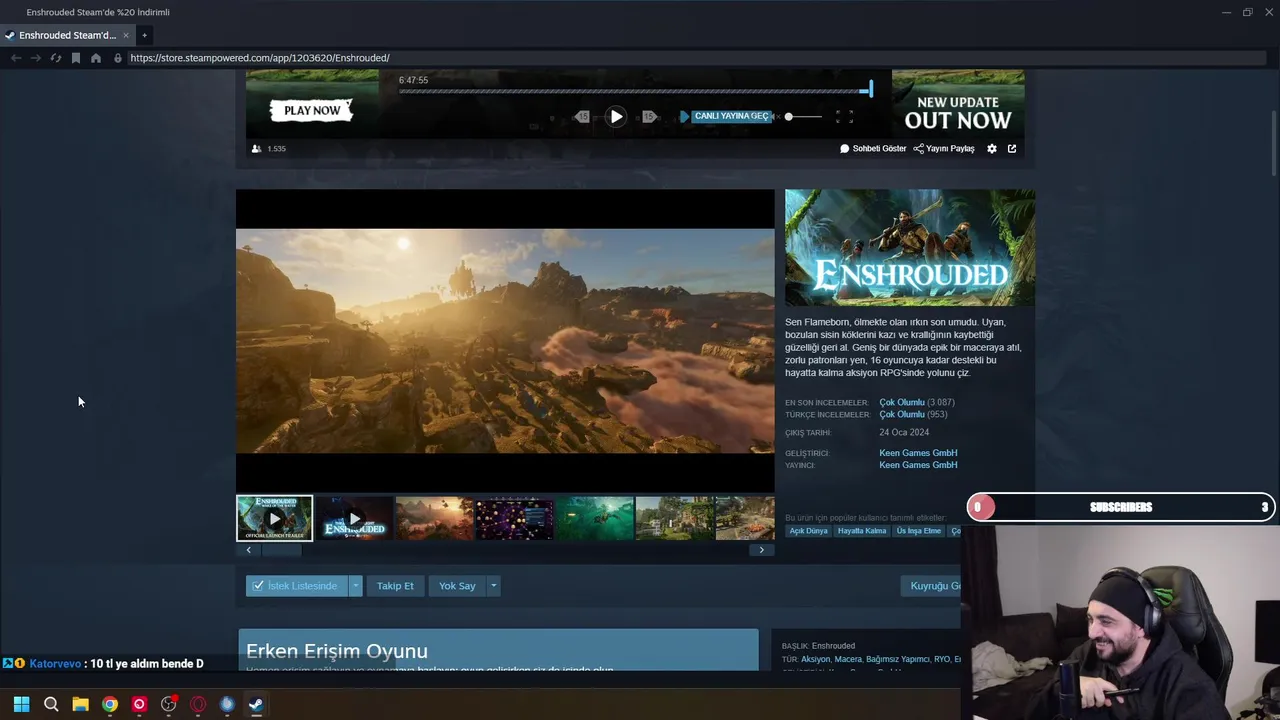Image resolution: width=1280 pixels, height=720 pixels.
Task: Click the Üs İnşa Etme tag
Action: (918, 531)
